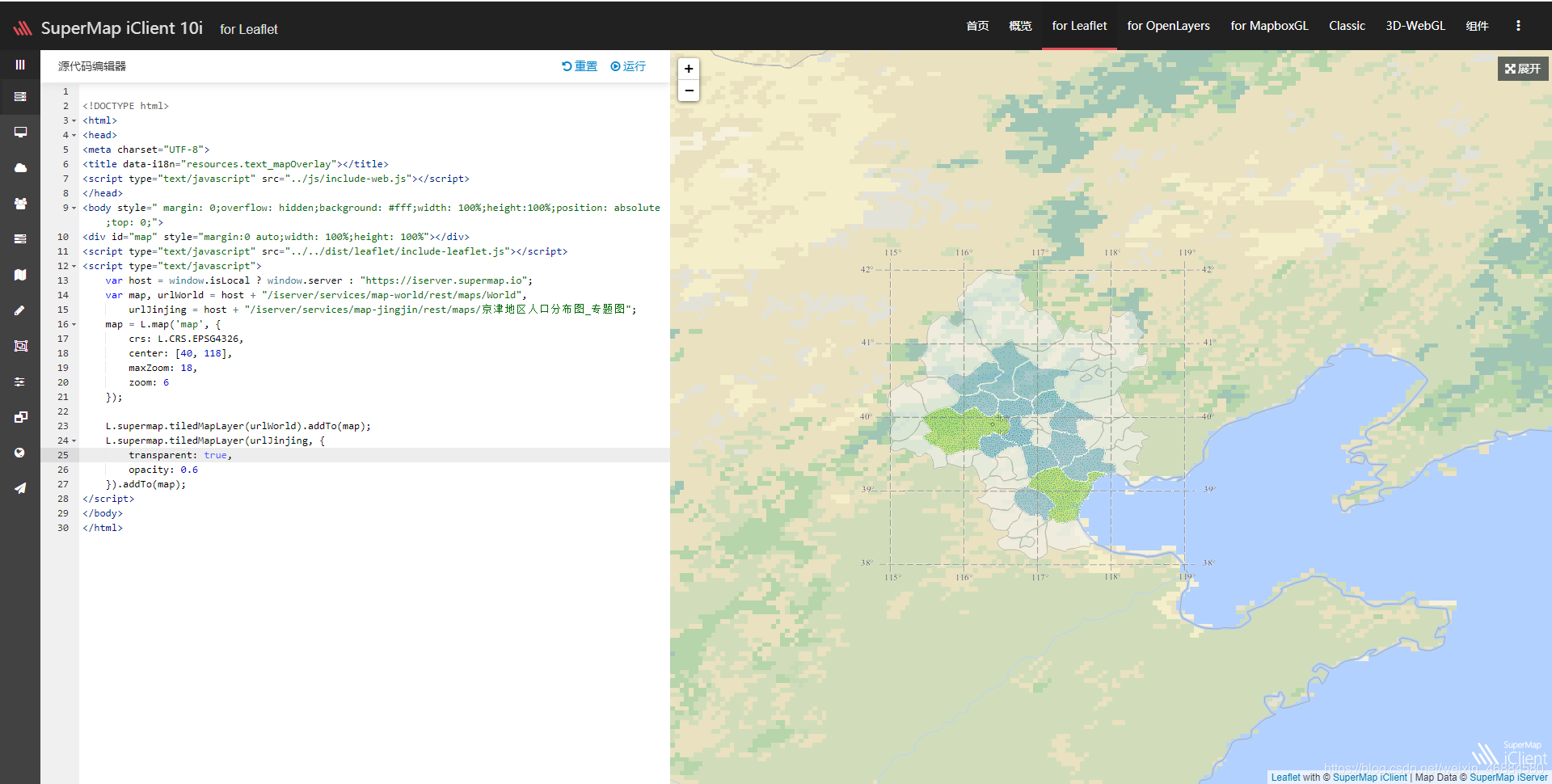Open the three-dot overflow menu
The height and width of the screenshot is (784, 1552).
1518,26
